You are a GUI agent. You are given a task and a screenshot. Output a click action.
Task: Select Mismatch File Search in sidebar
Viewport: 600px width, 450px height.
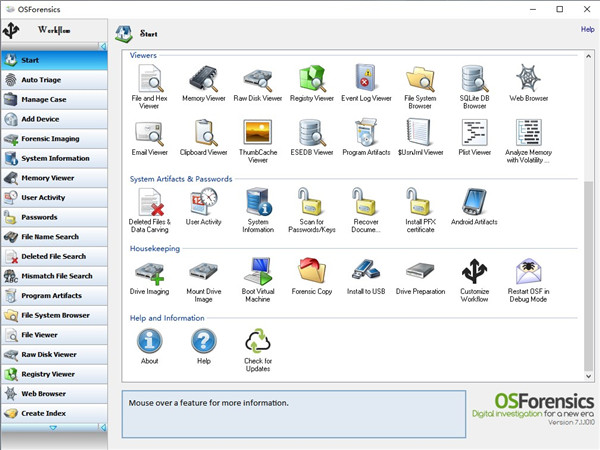pos(54,276)
